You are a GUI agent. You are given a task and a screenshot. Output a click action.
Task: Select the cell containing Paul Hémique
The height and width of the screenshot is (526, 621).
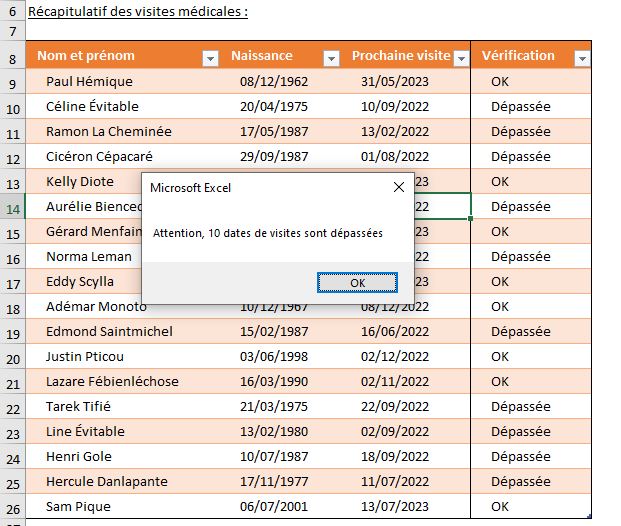pos(89,82)
